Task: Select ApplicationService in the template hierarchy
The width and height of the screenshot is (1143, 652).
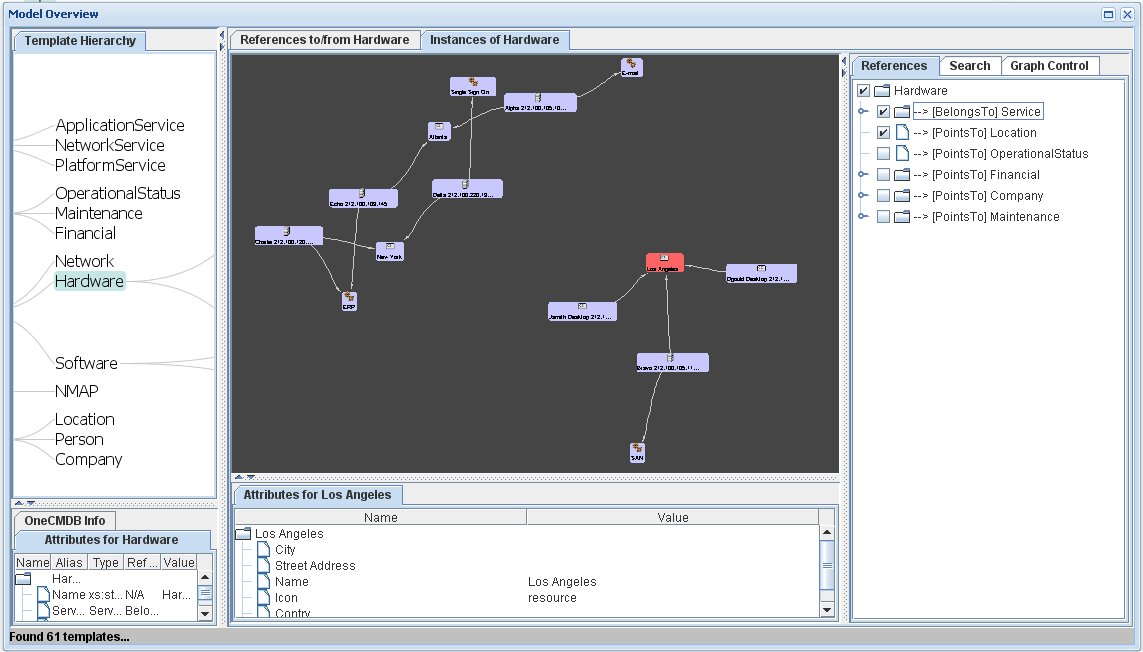Action: tap(120, 125)
